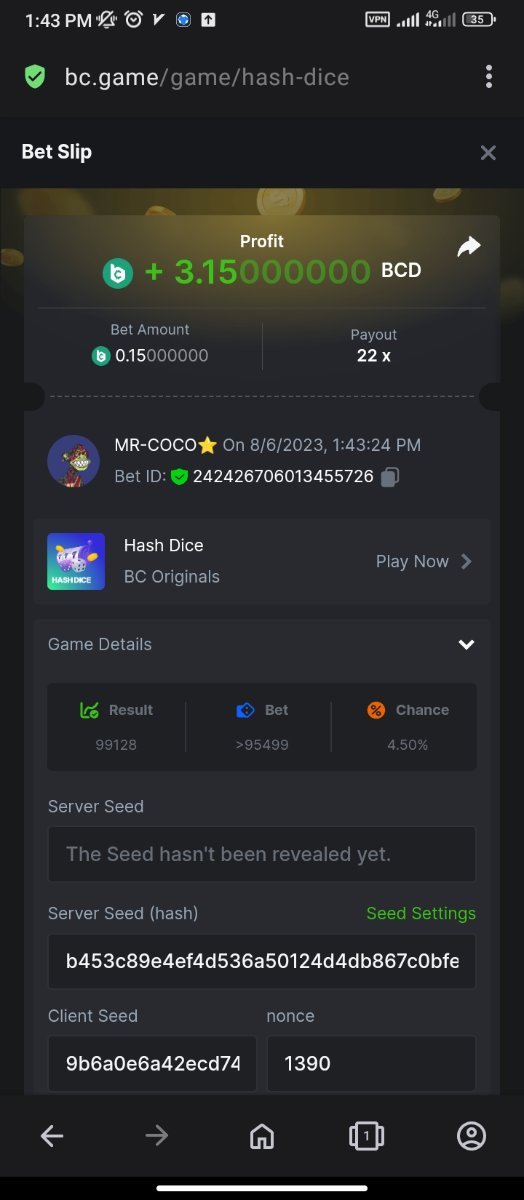Open Seed Settings link
The height and width of the screenshot is (1200, 524).
[421, 913]
